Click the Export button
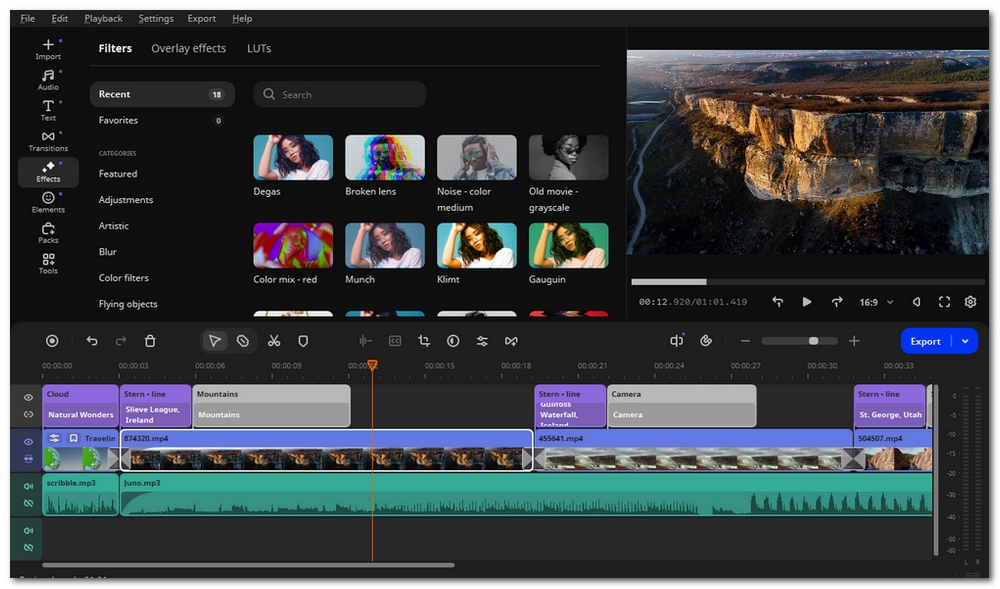The width and height of the screenshot is (1000, 589). pyautogui.click(x=925, y=341)
